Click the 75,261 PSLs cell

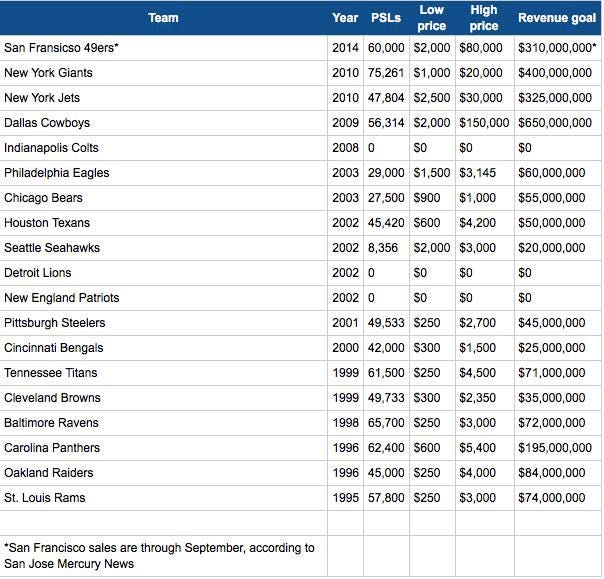(386, 73)
